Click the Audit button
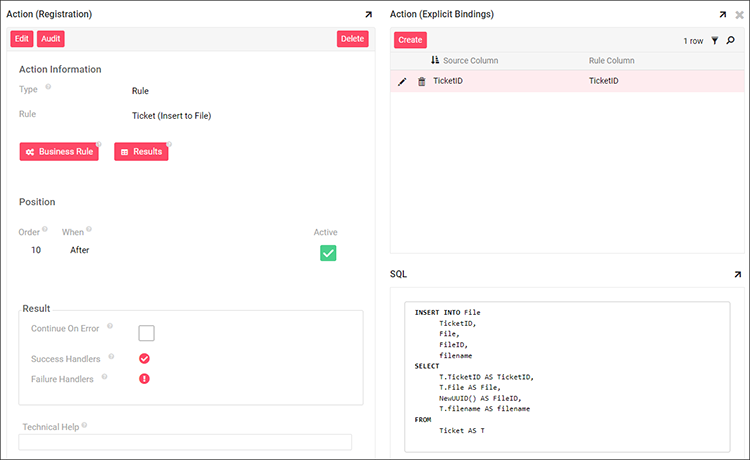This screenshot has width=750, height=460. coord(51,39)
